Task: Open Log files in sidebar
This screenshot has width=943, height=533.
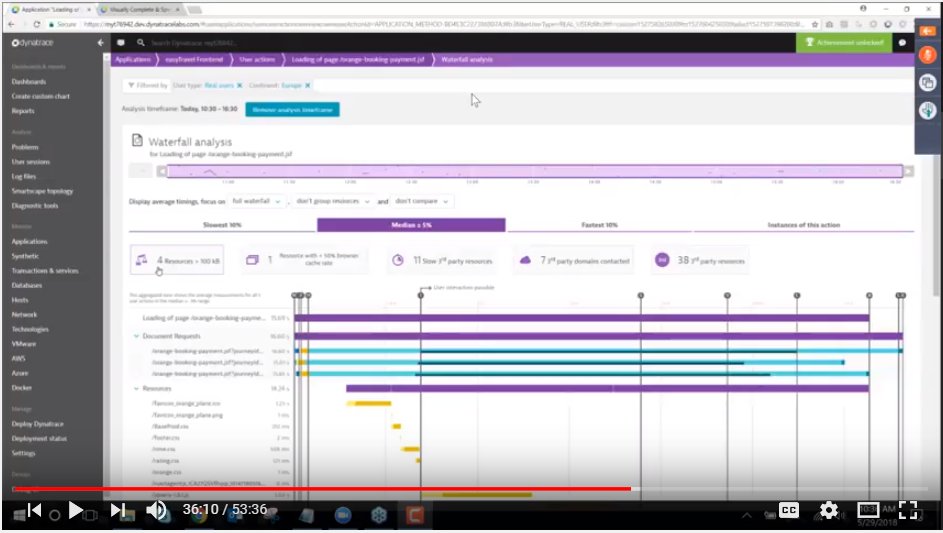Action: pyautogui.click(x=23, y=176)
